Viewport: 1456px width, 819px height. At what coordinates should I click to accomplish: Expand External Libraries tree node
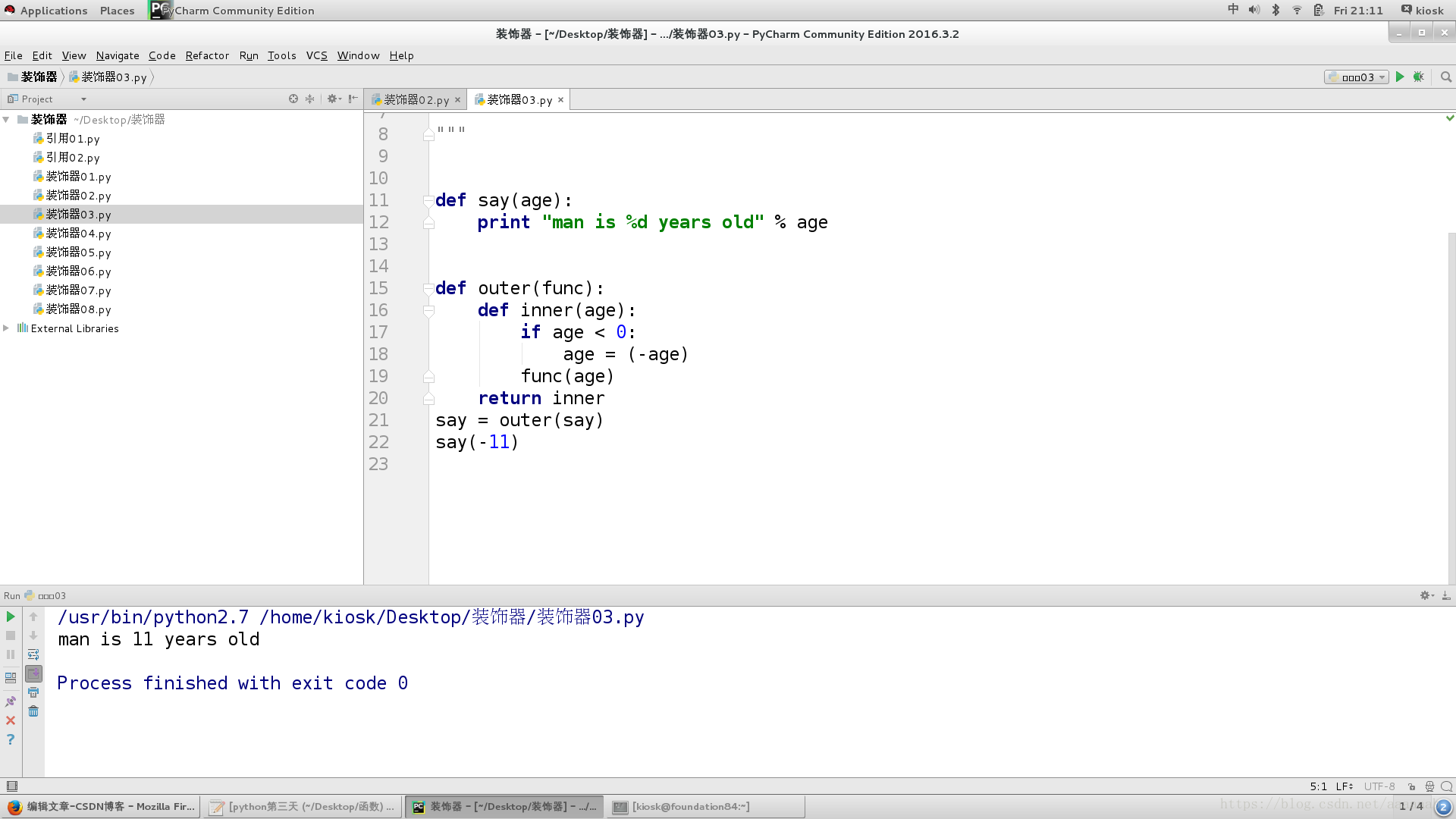pos(6,328)
